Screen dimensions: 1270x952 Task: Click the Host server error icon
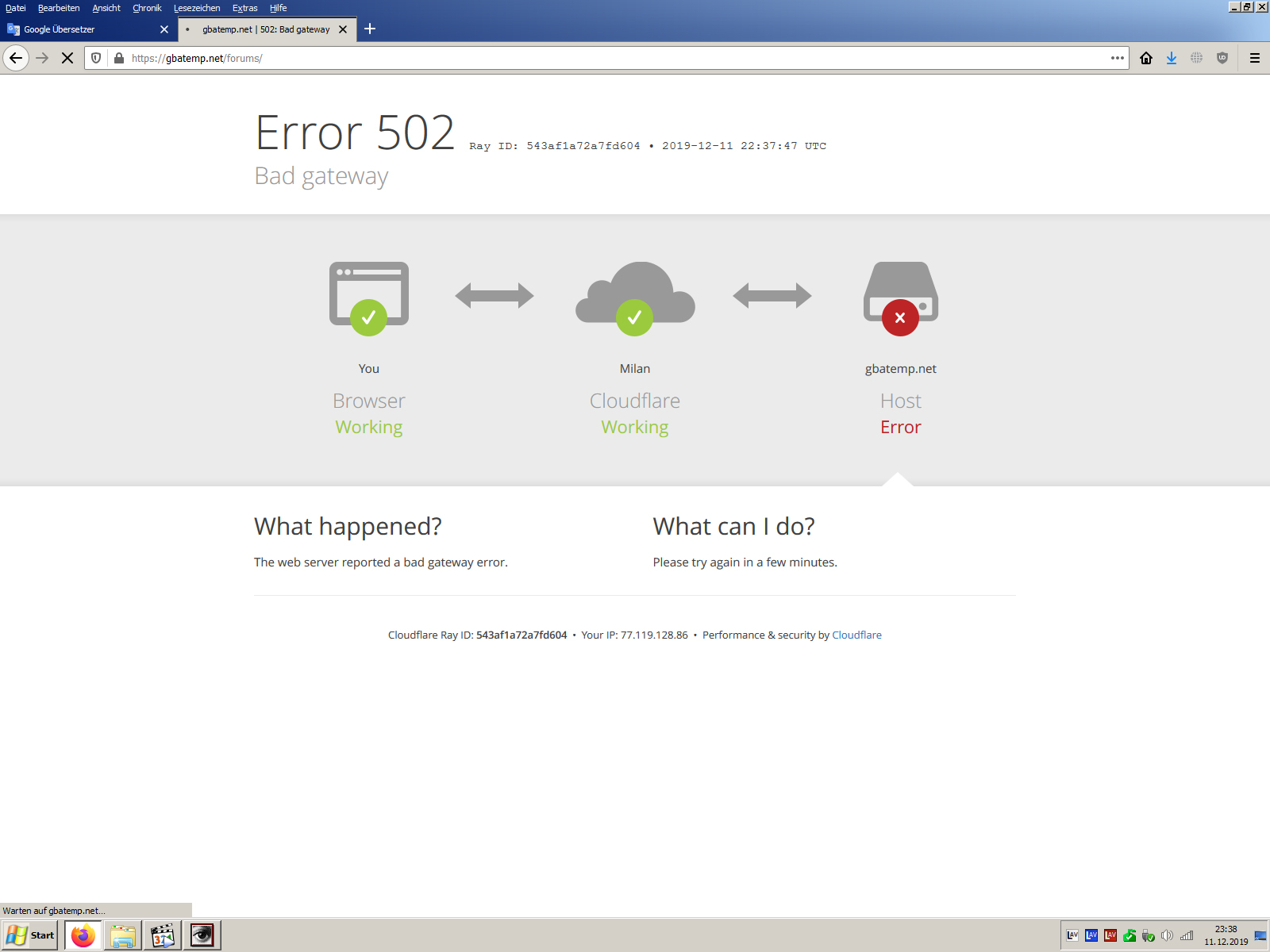[901, 298]
